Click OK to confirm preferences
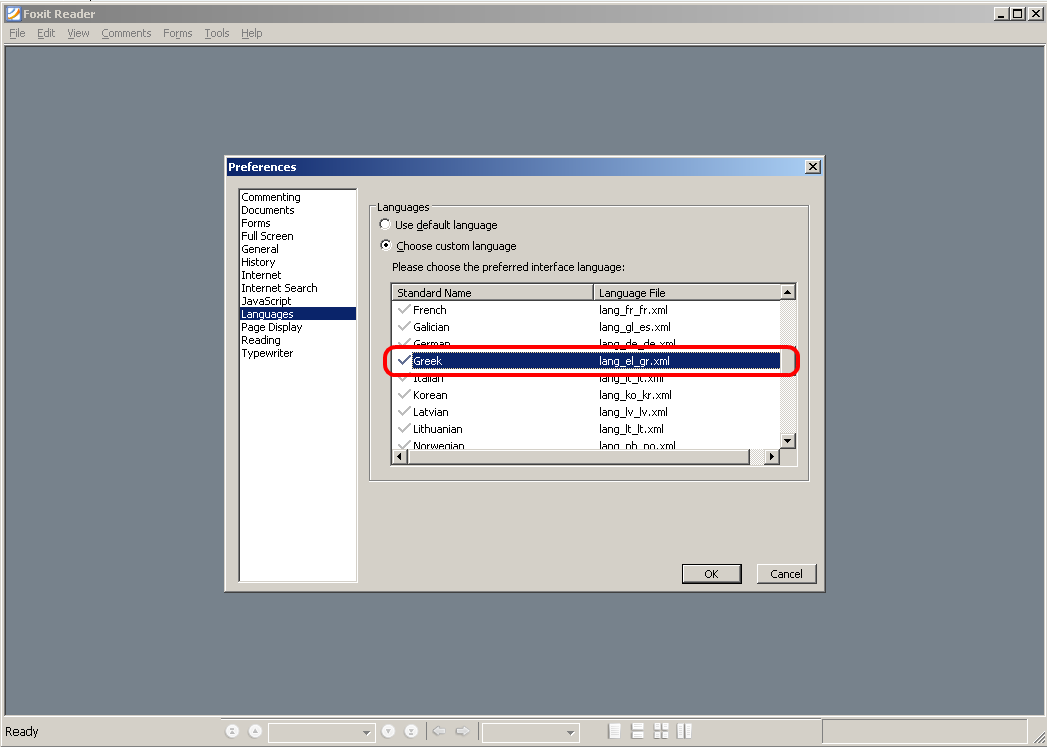The width and height of the screenshot is (1047, 747). tap(712, 573)
